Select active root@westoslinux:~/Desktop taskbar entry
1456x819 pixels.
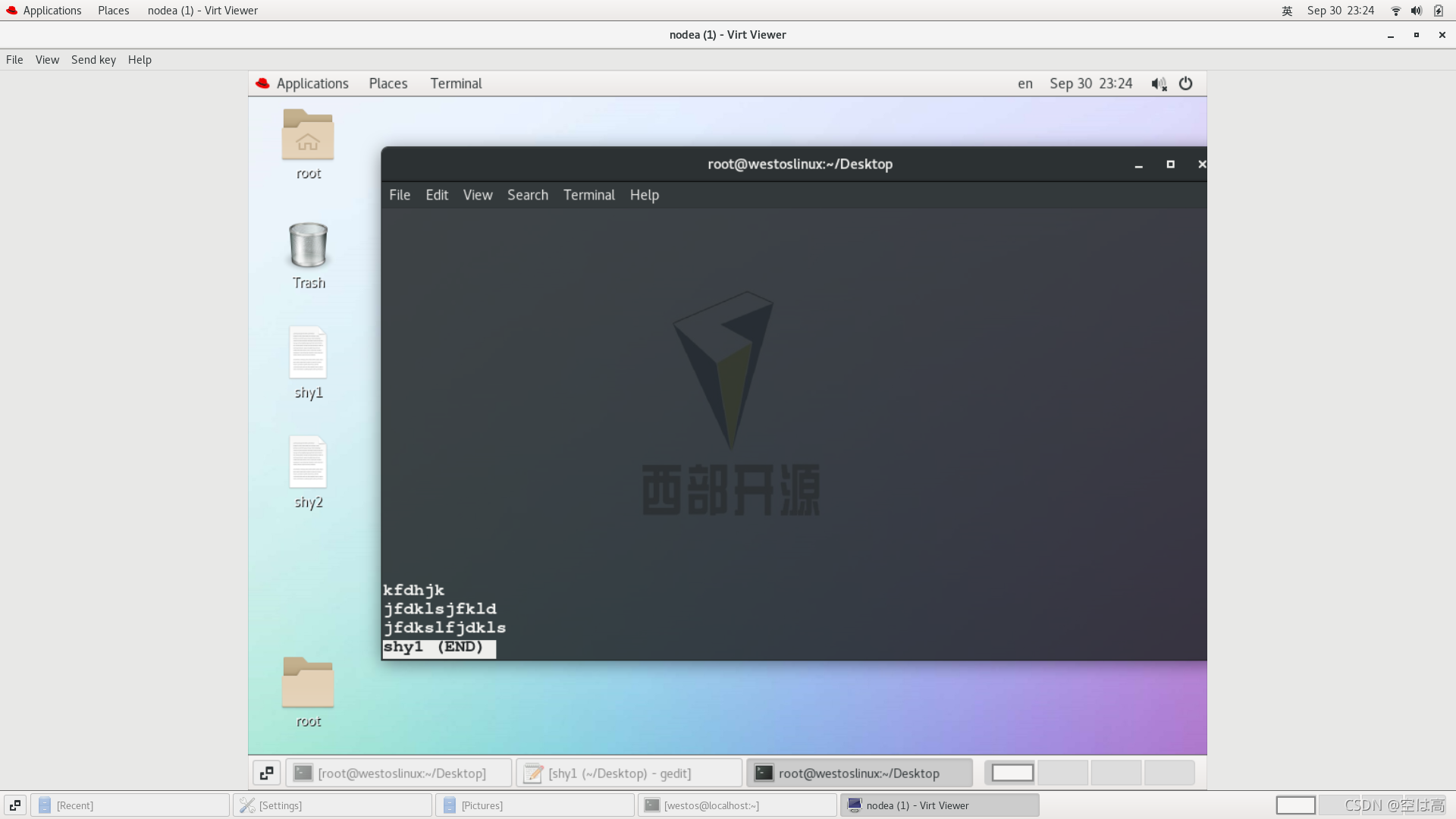tap(860, 773)
